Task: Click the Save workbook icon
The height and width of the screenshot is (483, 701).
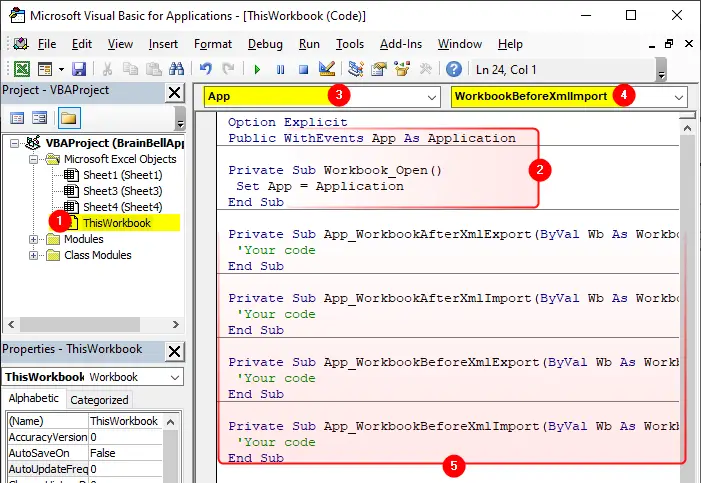Action: point(79,69)
